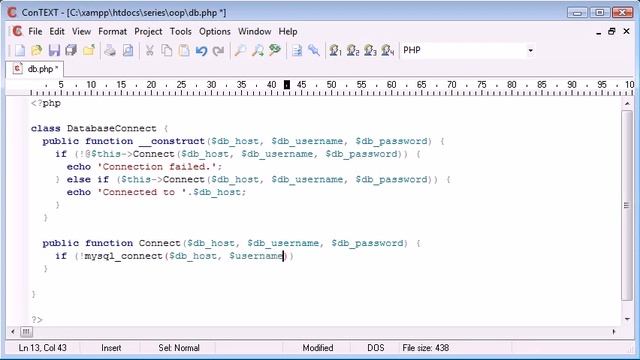Run user command 1 icon

click(335, 51)
